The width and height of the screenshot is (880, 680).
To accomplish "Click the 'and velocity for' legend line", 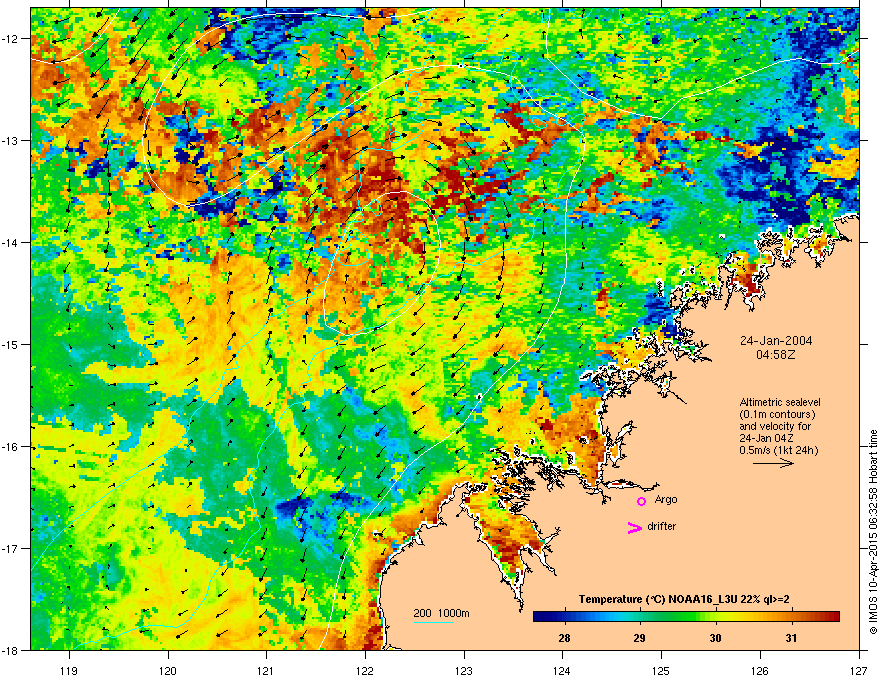I will pos(774,426).
